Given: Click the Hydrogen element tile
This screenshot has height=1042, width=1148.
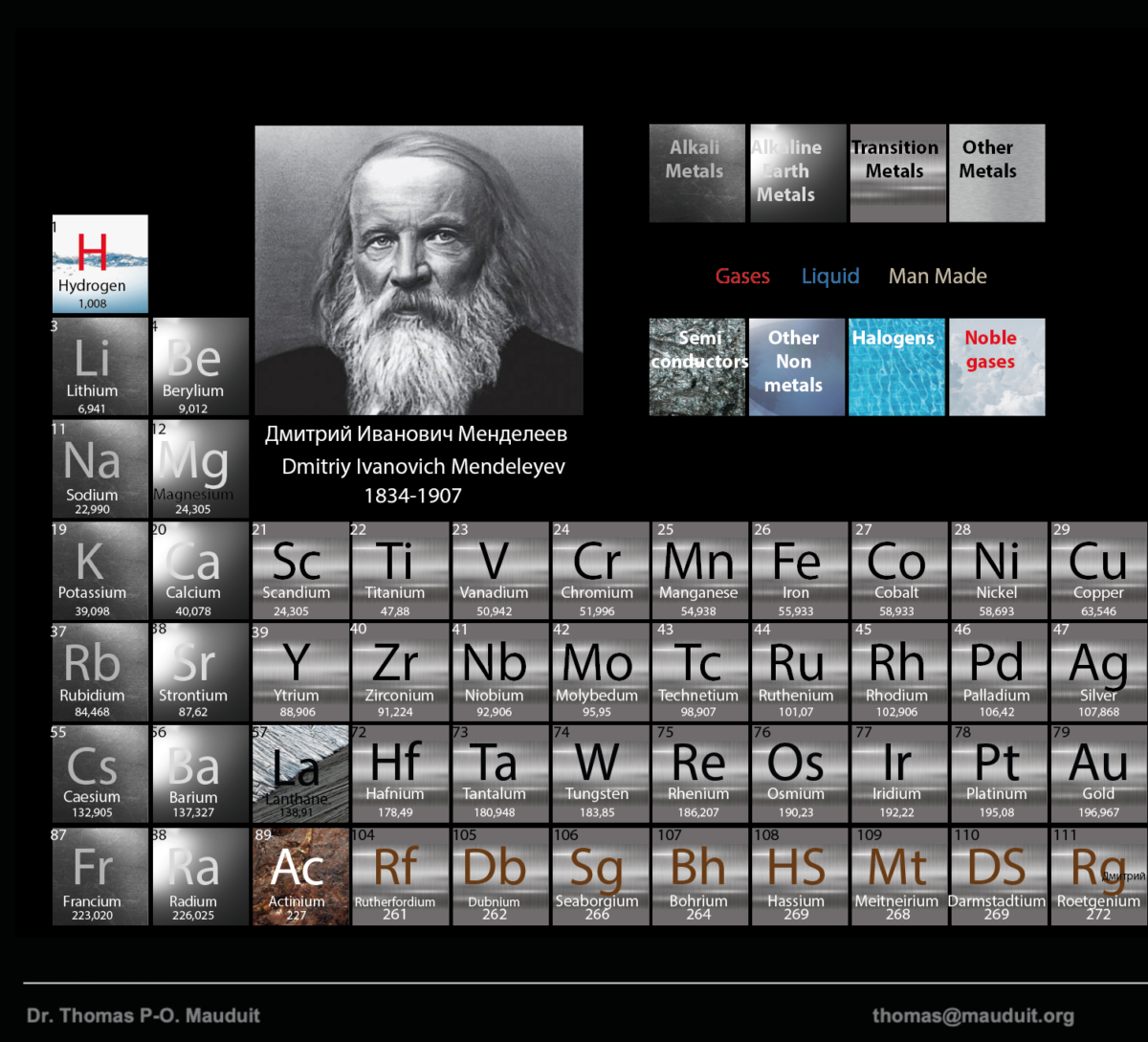Looking at the screenshot, I should pyautogui.click(x=99, y=263).
